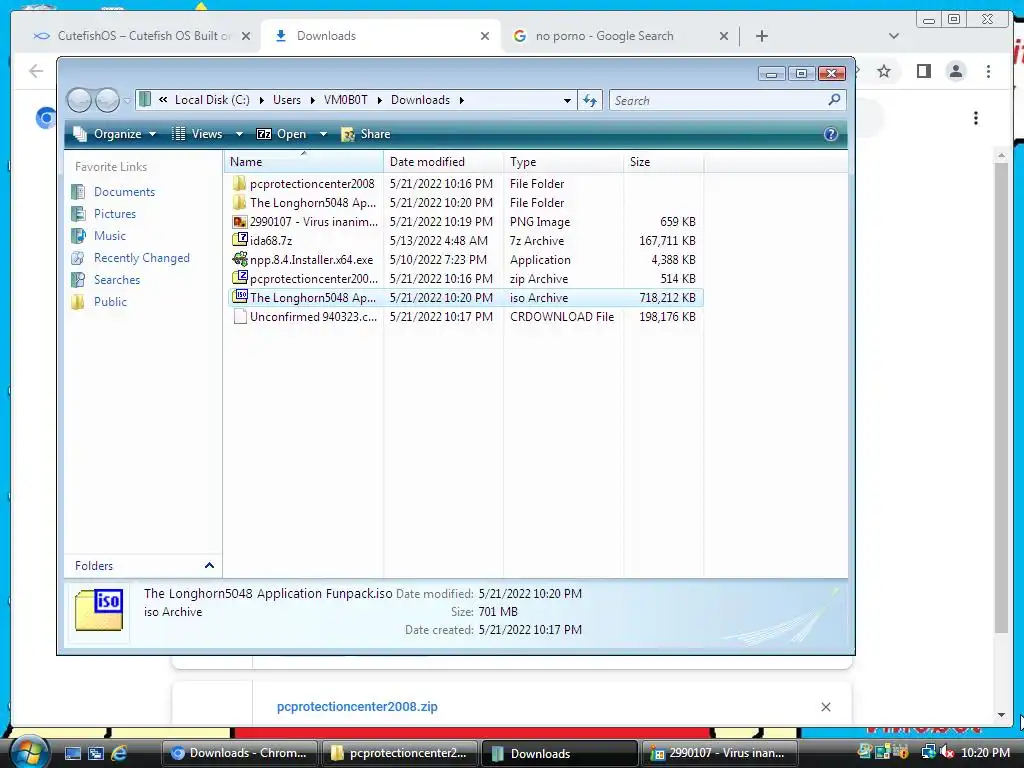The image size is (1024, 768).
Task: Select the pcprotectioncenter zip archive icon
Action: click(240, 278)
